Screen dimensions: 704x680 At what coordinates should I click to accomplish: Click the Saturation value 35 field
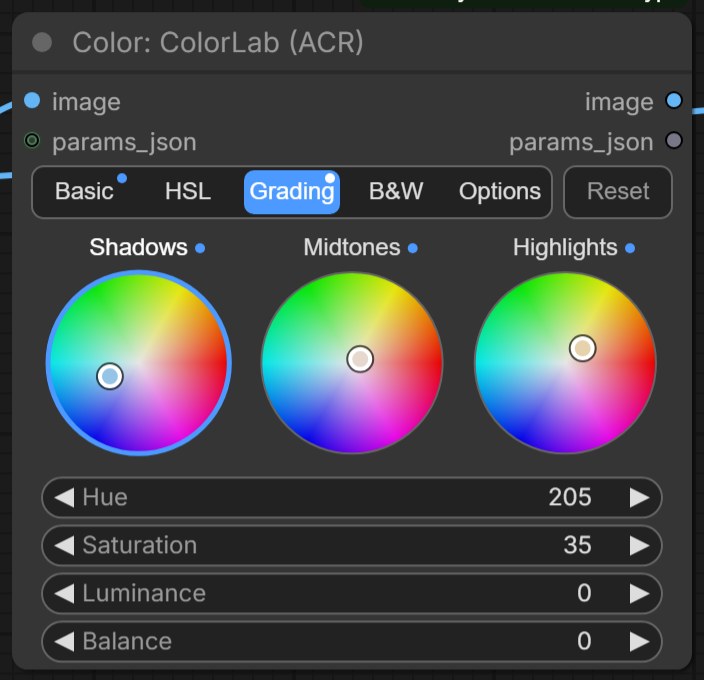pyautogui.click(x=352, y=546)
